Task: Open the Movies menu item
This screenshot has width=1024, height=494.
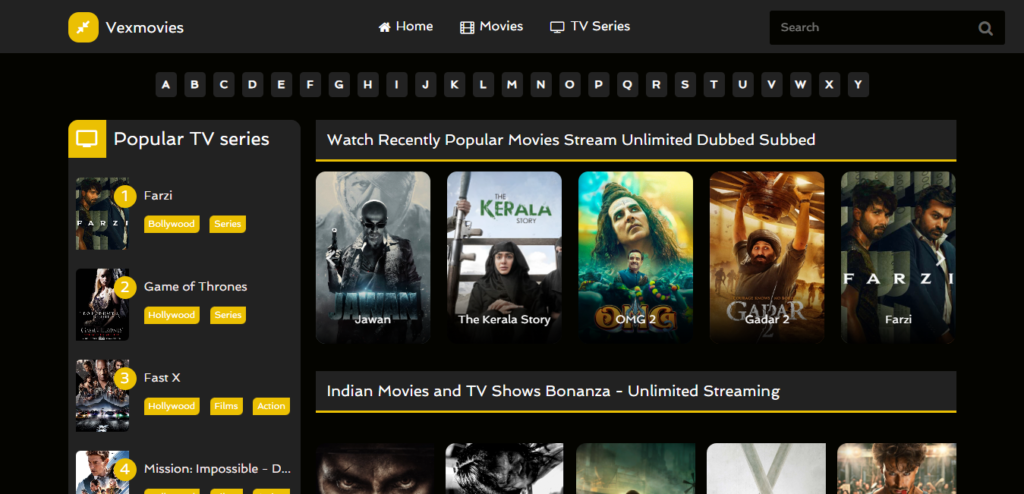Action: click(x=492, y=27)
